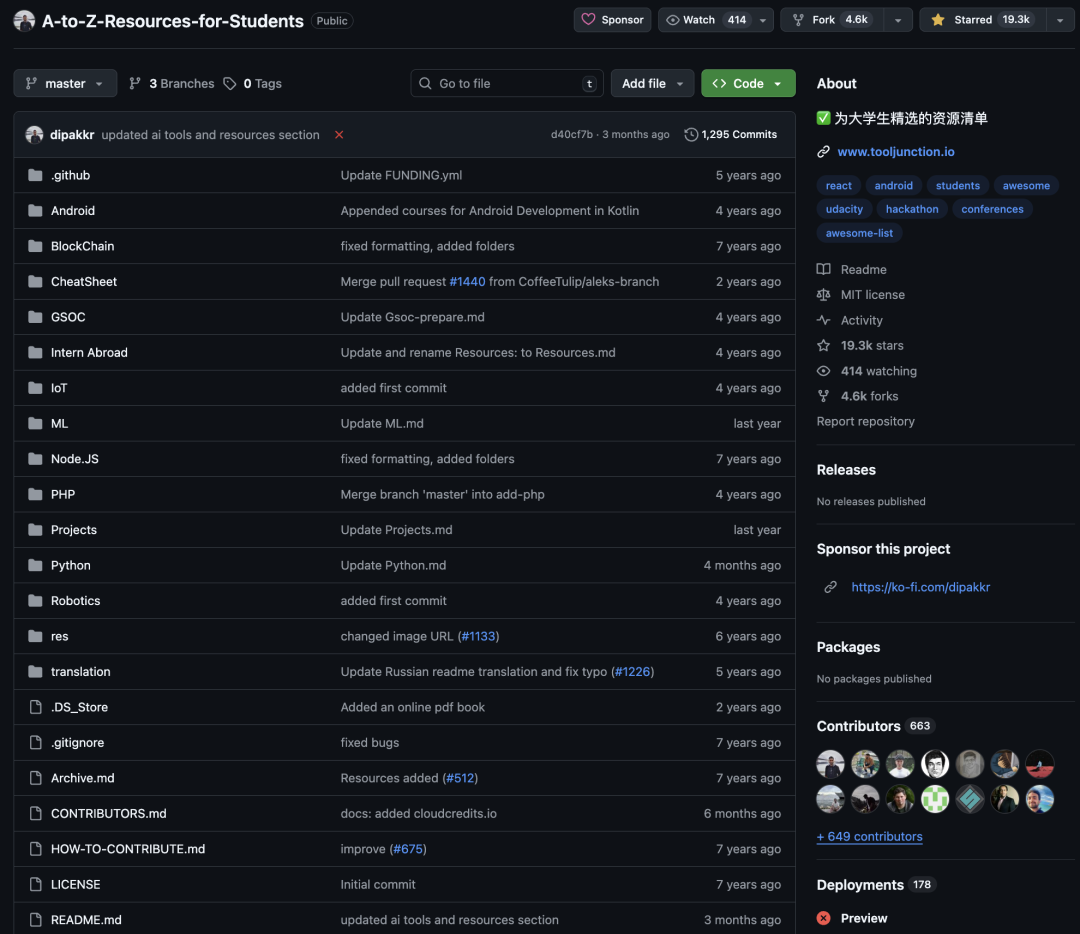
Task: Open issue #1133 link in res row
Action: coord(479,636)
